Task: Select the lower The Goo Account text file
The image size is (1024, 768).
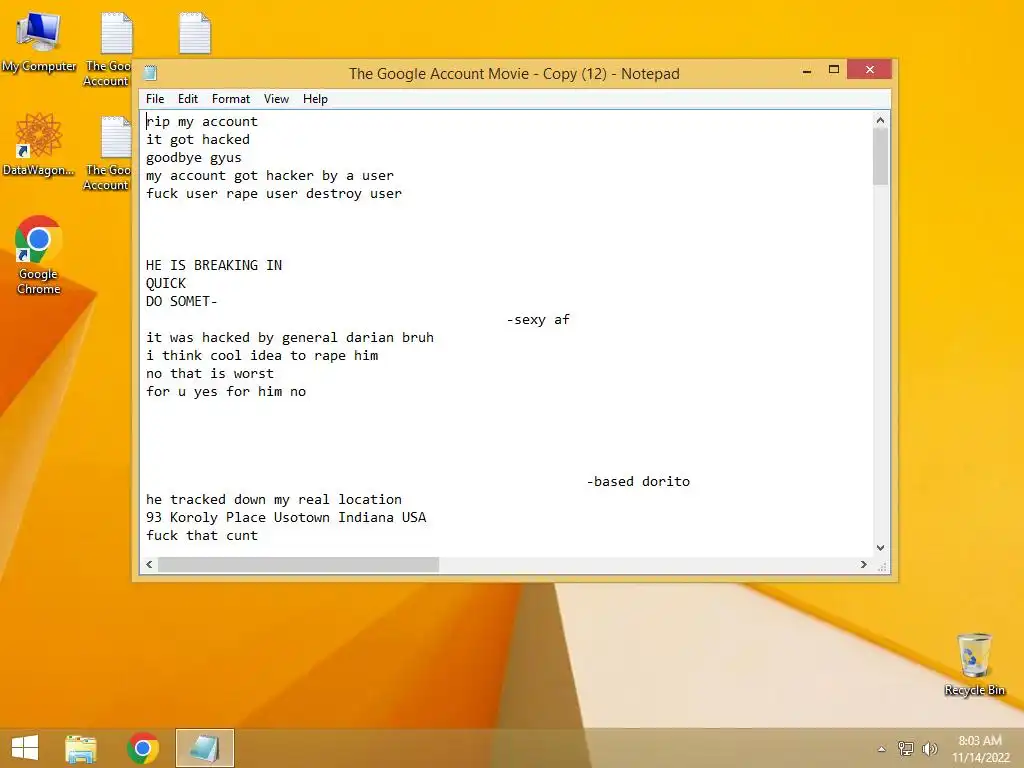Action: (109, 154)
